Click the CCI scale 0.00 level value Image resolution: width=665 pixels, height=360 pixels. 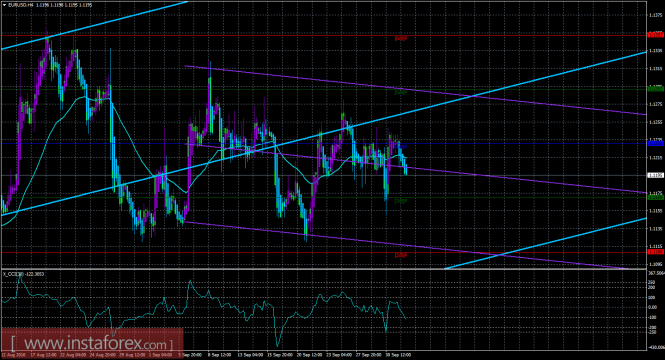653,307
